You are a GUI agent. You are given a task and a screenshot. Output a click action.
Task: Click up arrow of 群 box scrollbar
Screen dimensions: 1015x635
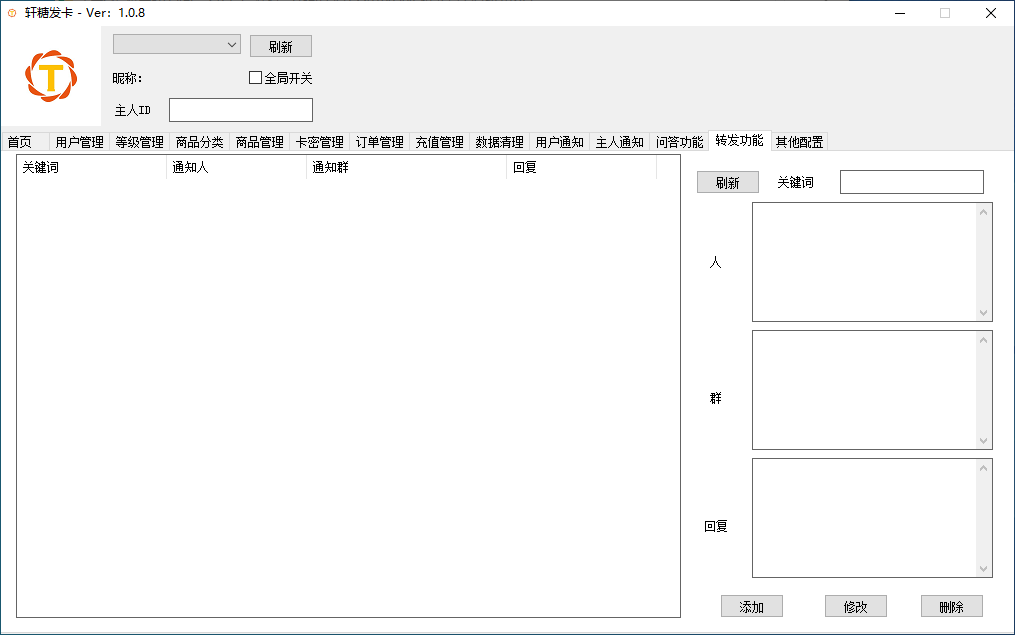point(983,340)
